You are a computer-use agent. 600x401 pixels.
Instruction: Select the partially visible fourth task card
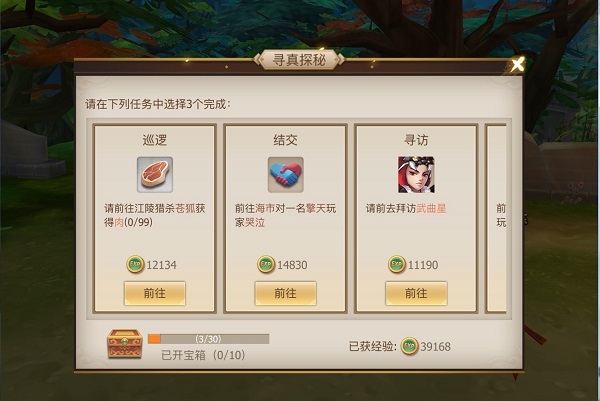click(496, 218)
